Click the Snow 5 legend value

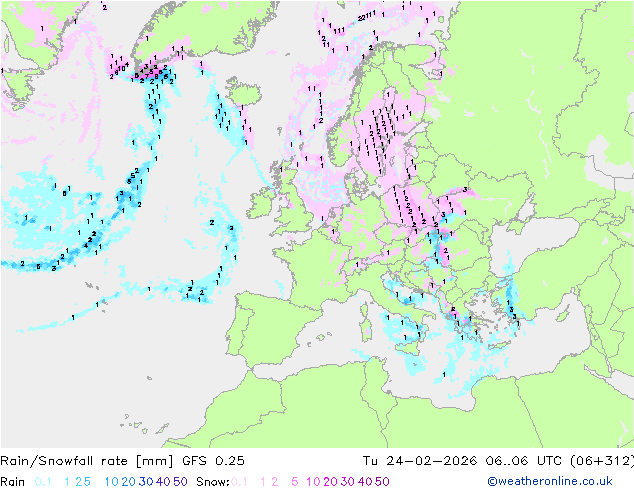[x=295, y=482]
